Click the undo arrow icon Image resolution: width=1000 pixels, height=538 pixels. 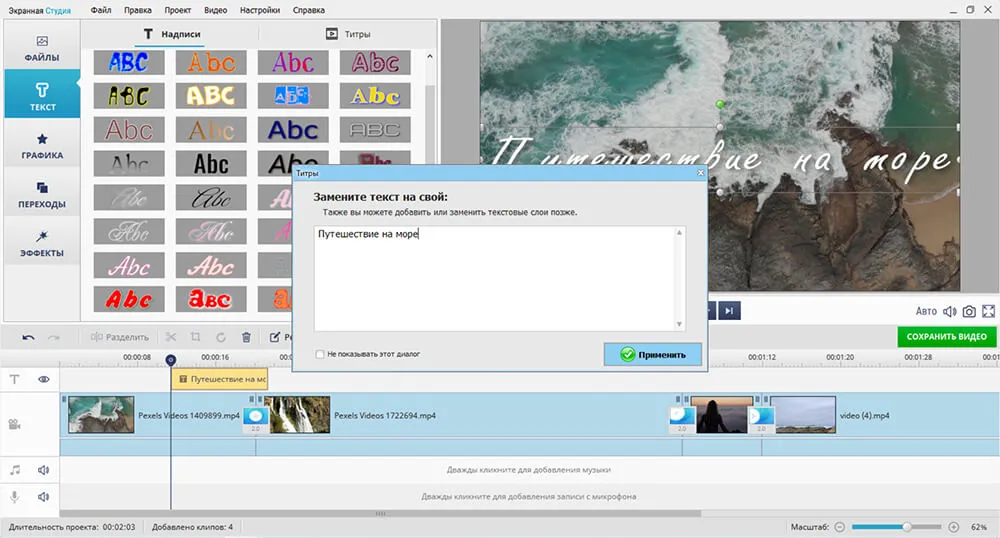28,337
